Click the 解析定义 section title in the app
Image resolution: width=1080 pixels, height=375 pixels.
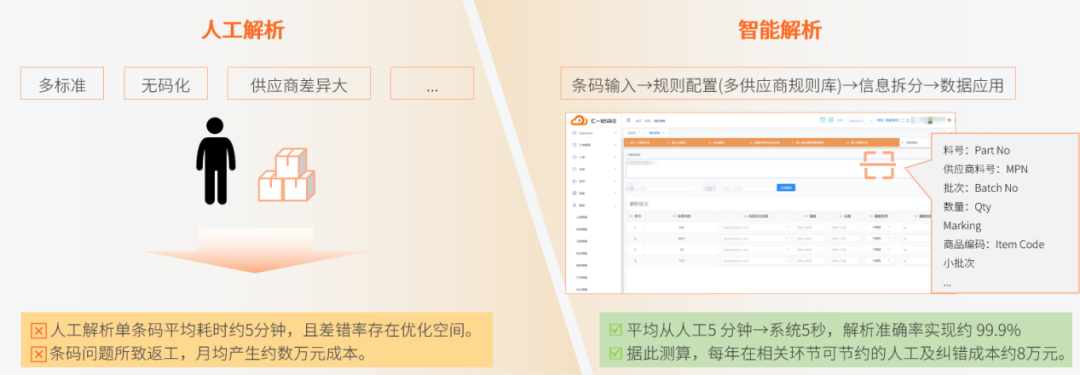tap(640, 204)
